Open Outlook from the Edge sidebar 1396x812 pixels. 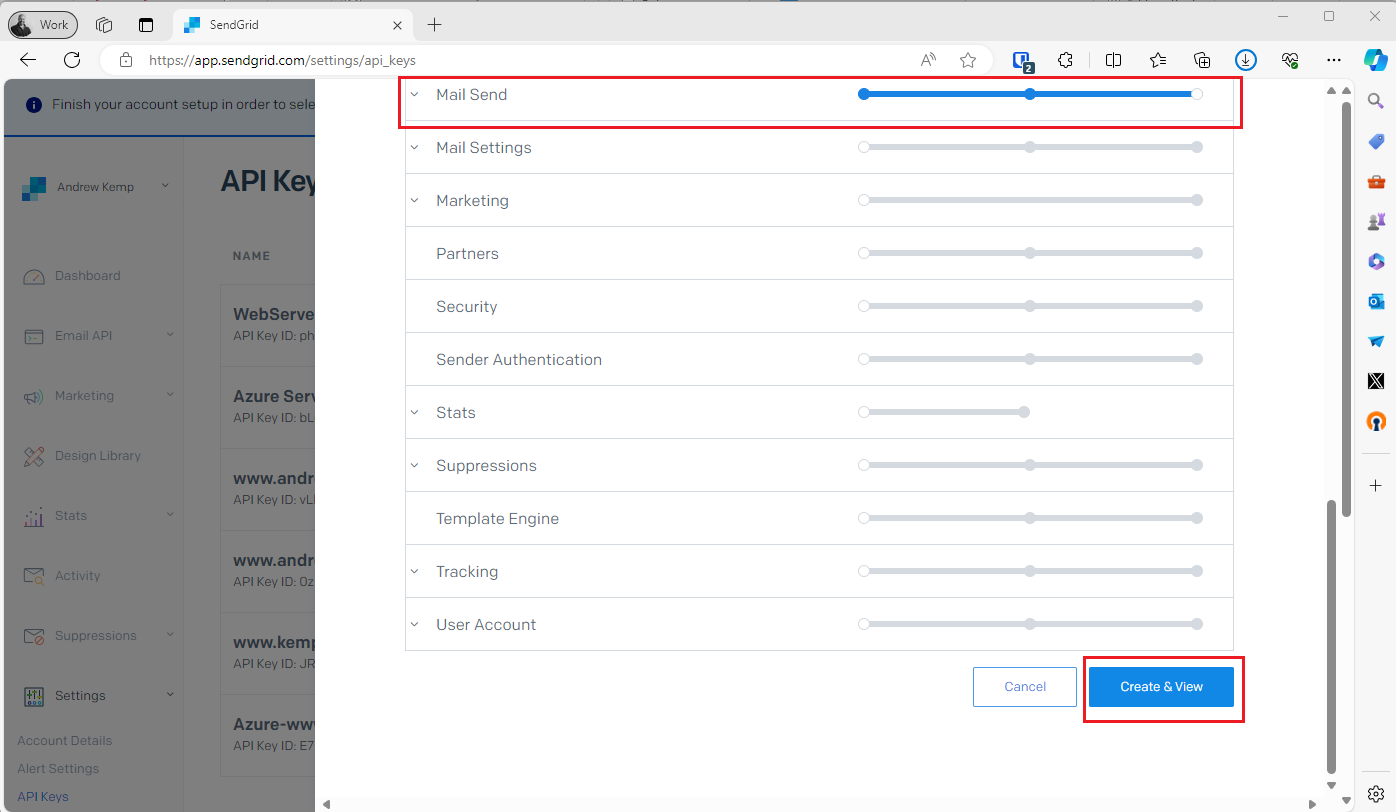(x=1376, y=301)
